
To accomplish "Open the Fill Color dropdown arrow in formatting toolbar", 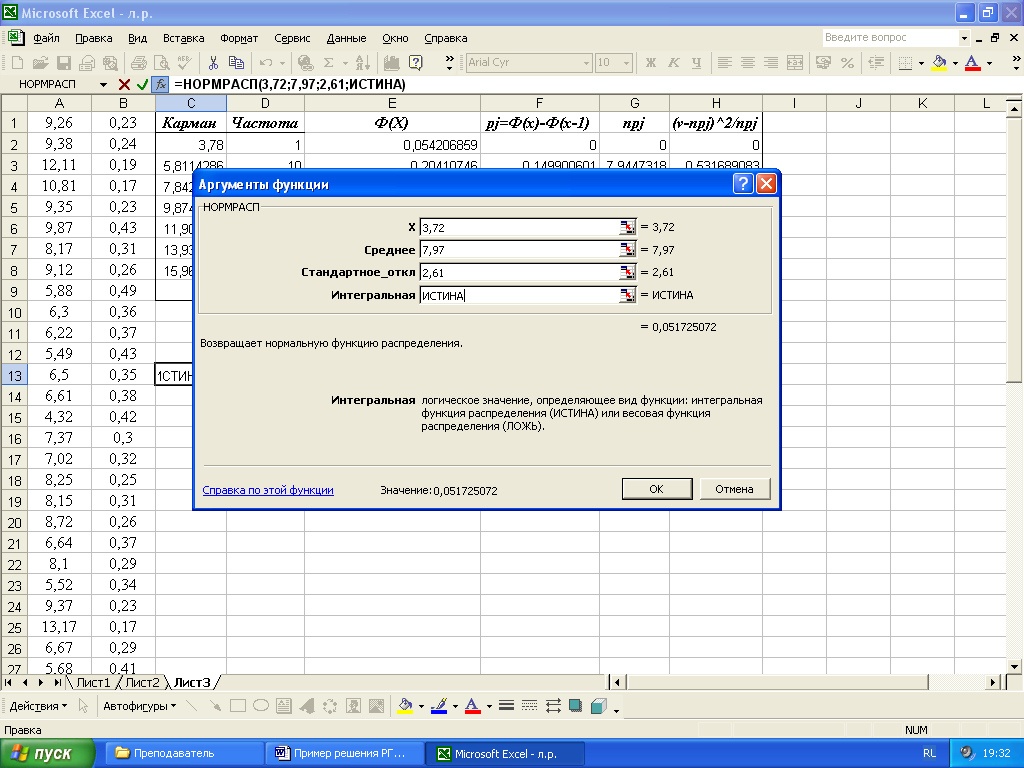I will (x=955, y=63).
